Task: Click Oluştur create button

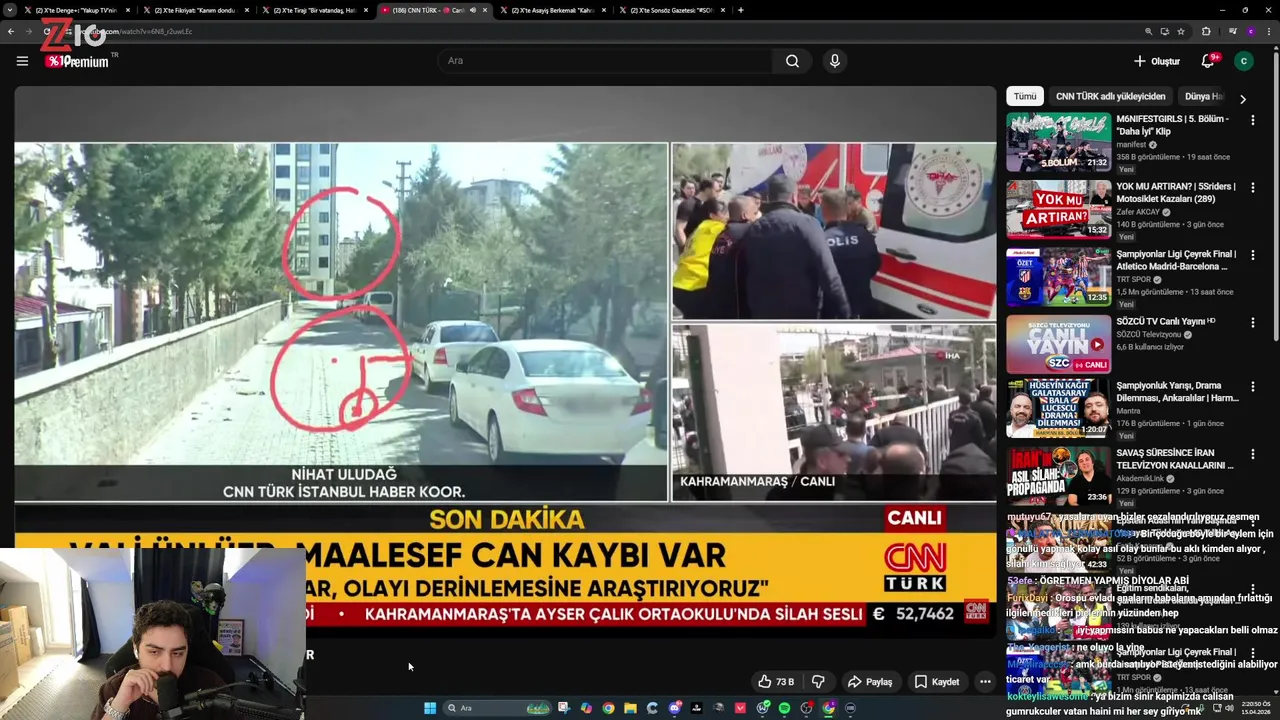Action: point(1157,61)
